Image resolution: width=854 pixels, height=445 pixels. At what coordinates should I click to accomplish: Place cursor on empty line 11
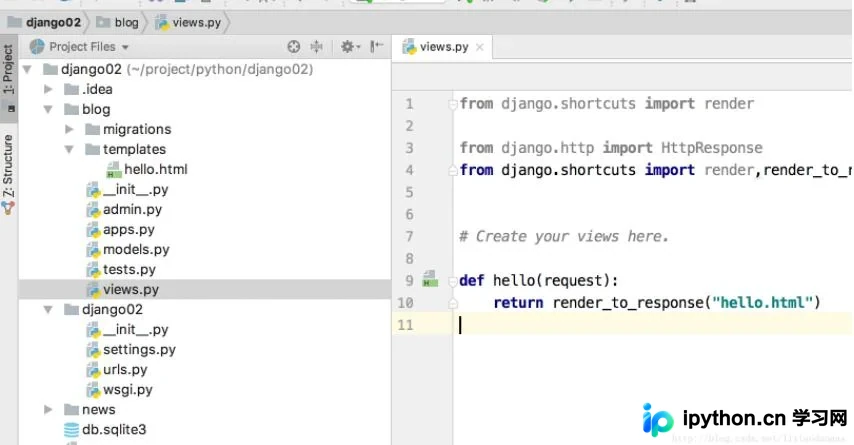[652, 325]
